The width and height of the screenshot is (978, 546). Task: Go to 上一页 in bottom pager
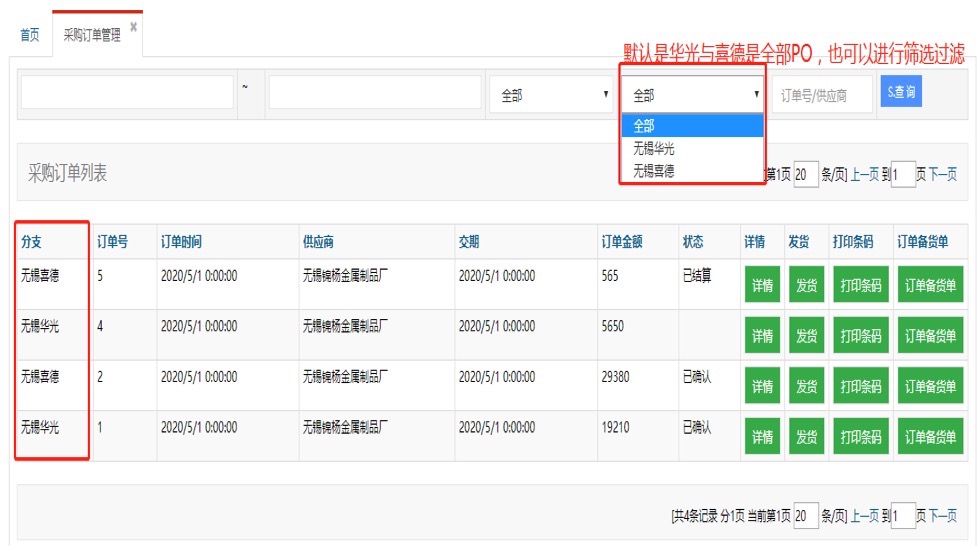[864, 515]
